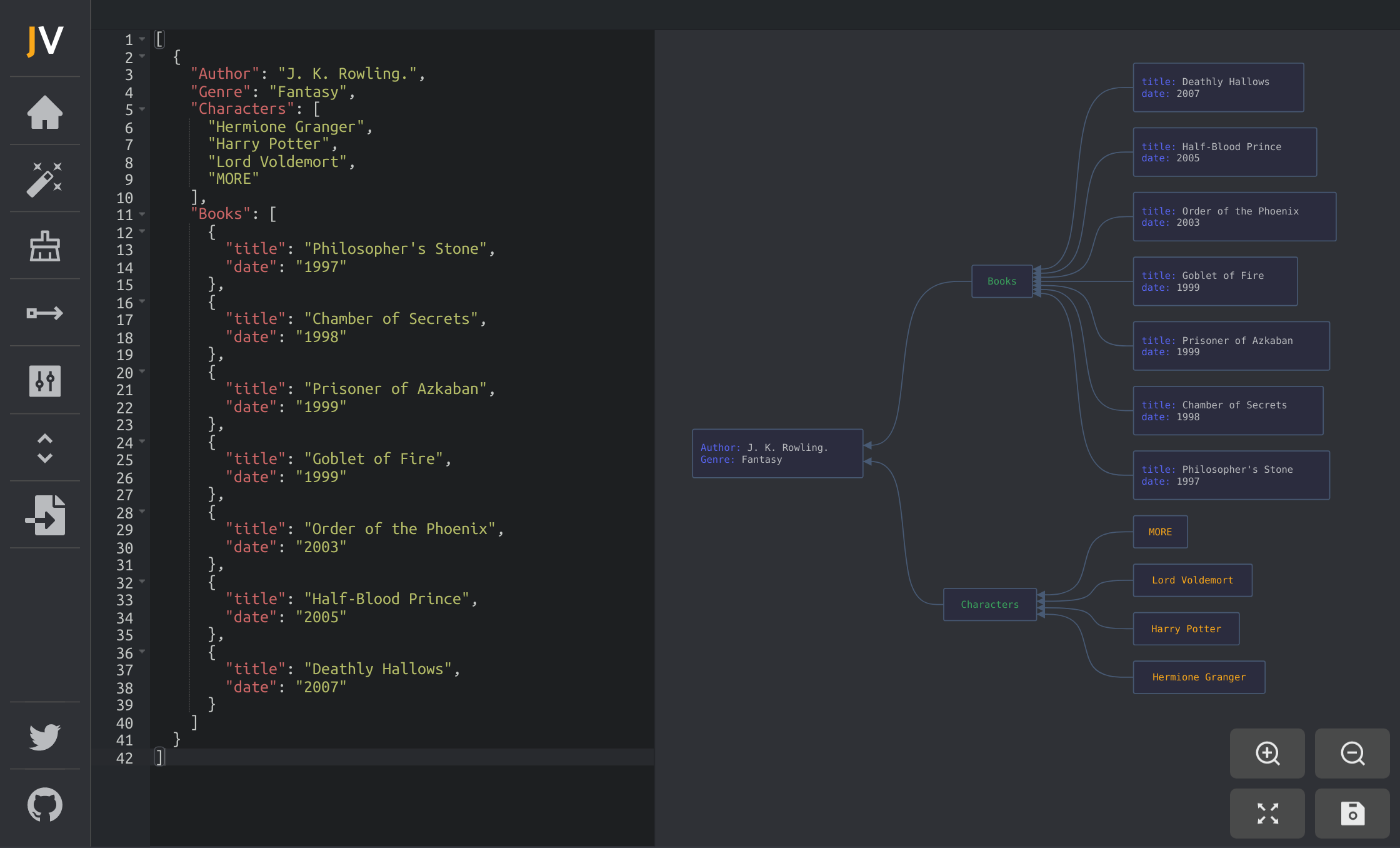Click the Adjust/Equalizer tool icon

(44, 381)
